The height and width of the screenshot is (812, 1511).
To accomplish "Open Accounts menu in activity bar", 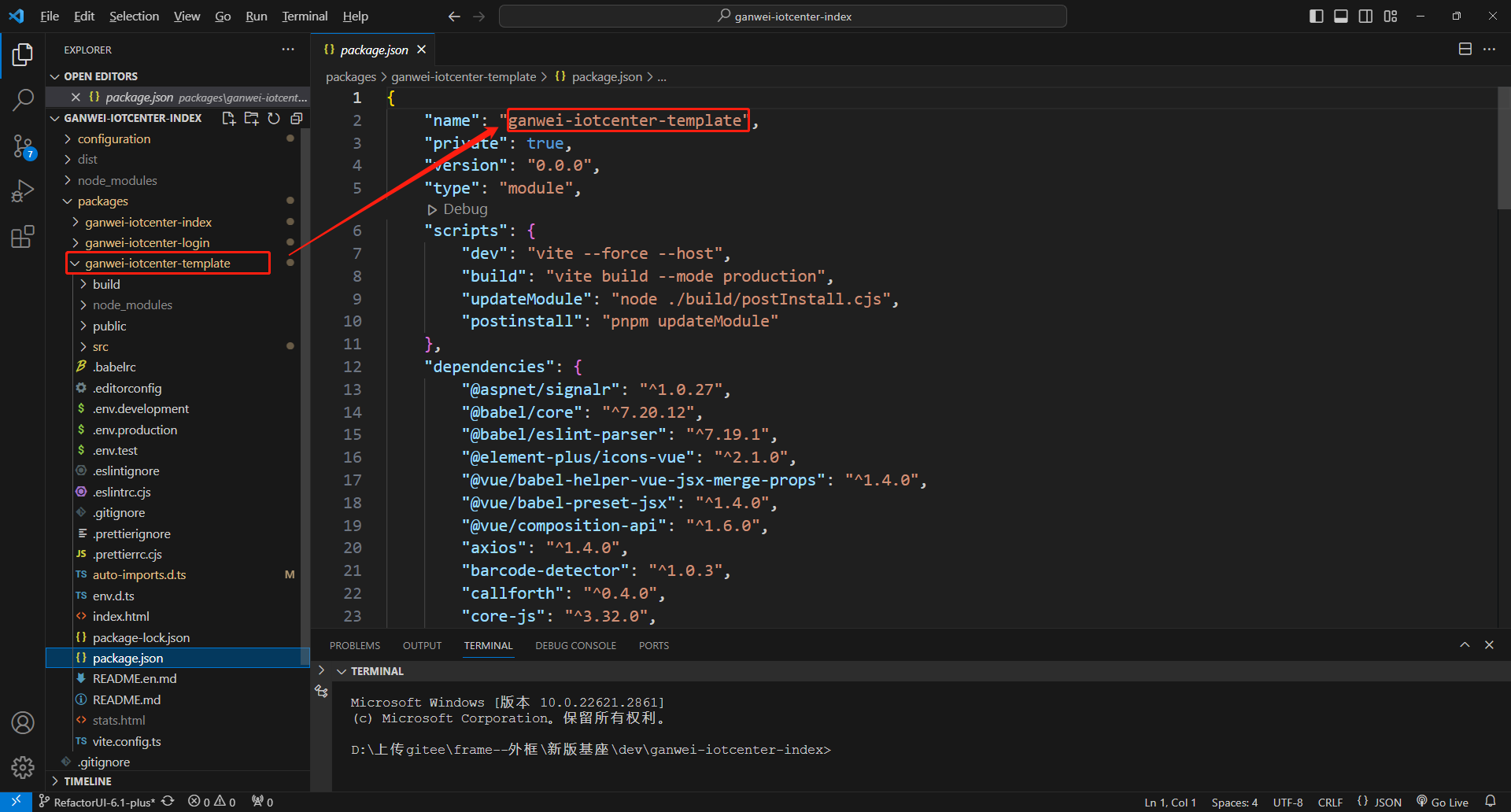I will pyautogui.click(x=23, y=722).
